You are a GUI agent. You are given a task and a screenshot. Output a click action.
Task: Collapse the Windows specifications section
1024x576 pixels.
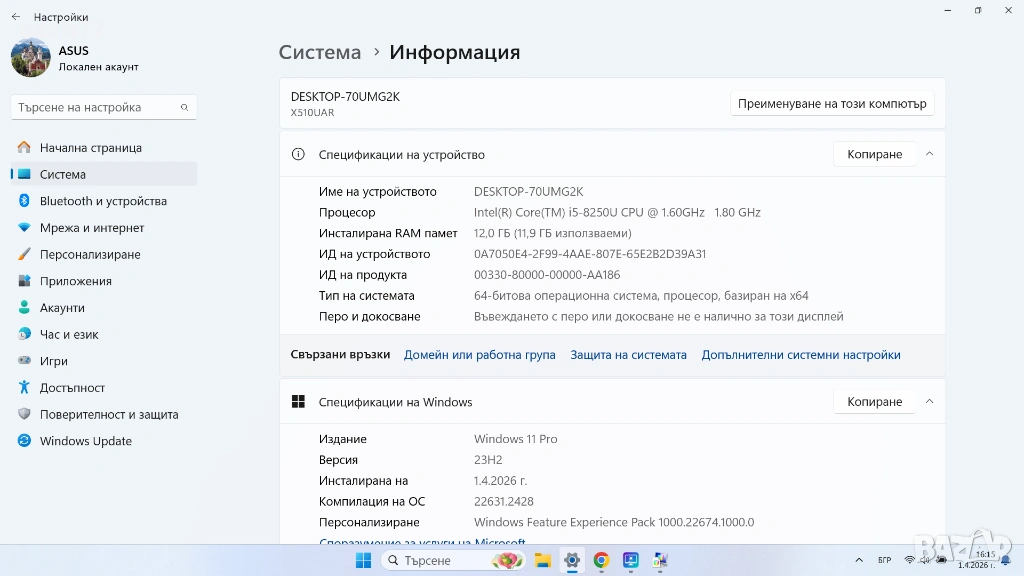[929, 402]
